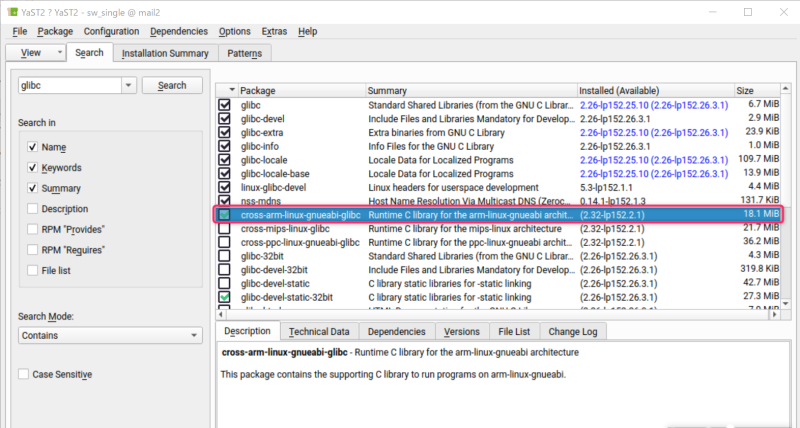Switch to the Technical Data tab
Viewport: 800px width, 428px height.
coord(319,332)
